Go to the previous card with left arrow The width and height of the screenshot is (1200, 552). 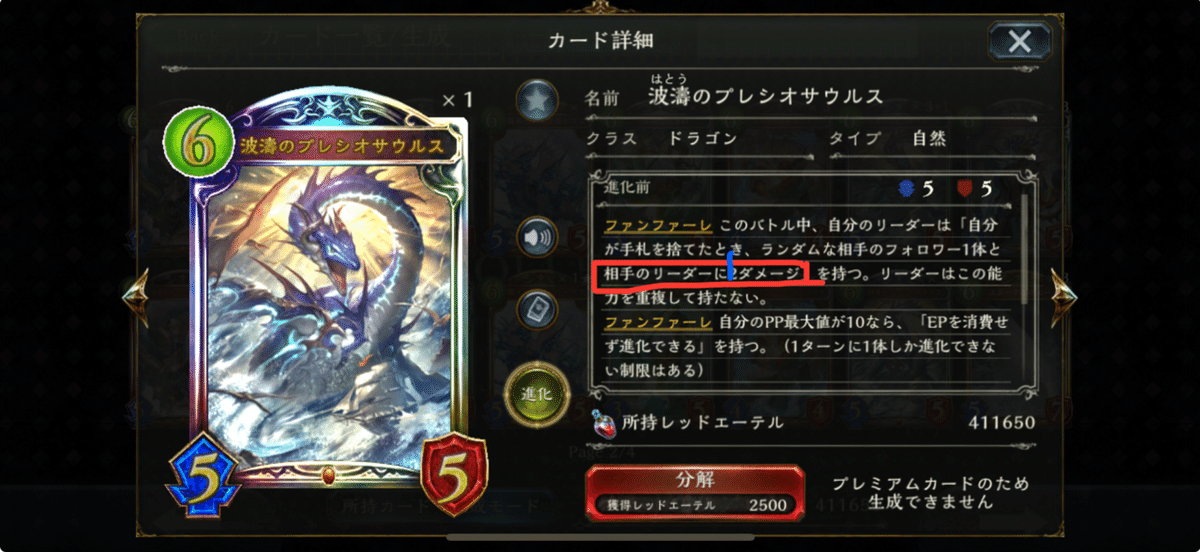136,293
